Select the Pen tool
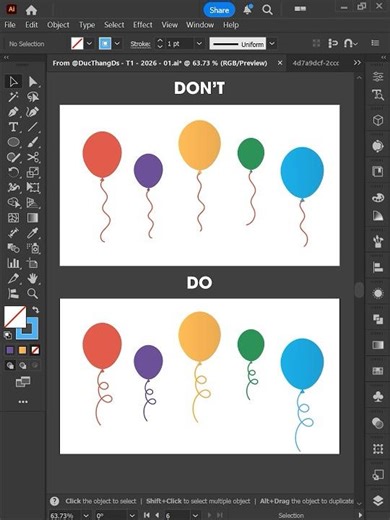 tap(13, 112)
